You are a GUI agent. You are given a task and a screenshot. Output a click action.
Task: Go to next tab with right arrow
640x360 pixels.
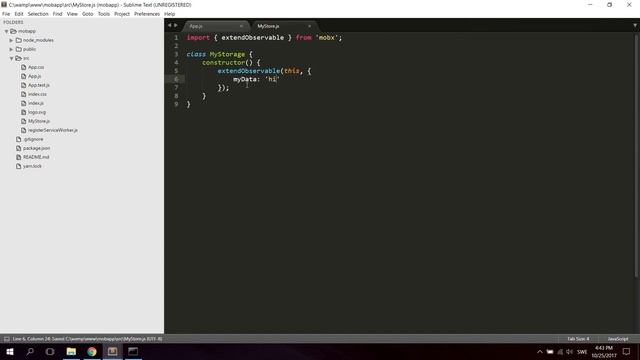[x=176, y=25]
